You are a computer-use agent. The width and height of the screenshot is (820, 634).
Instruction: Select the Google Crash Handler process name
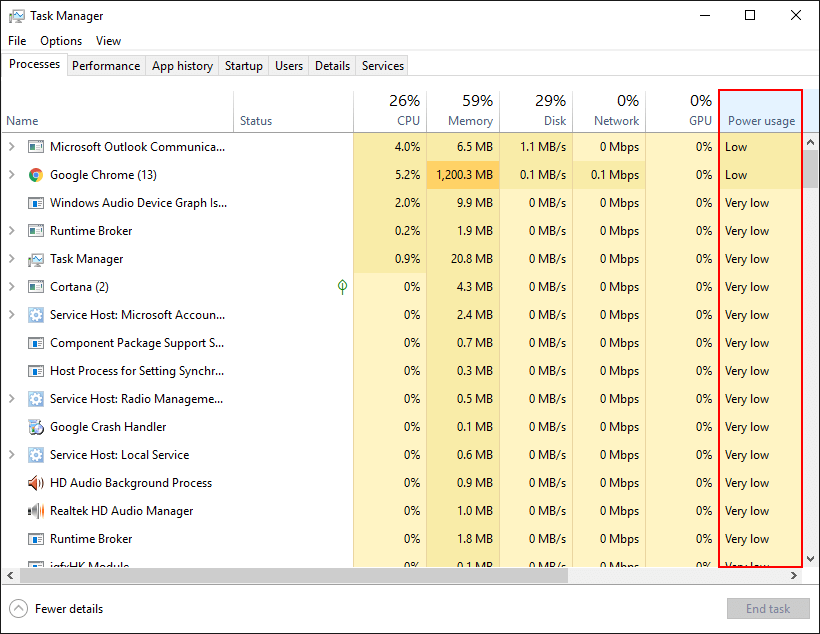coord(108,427)
